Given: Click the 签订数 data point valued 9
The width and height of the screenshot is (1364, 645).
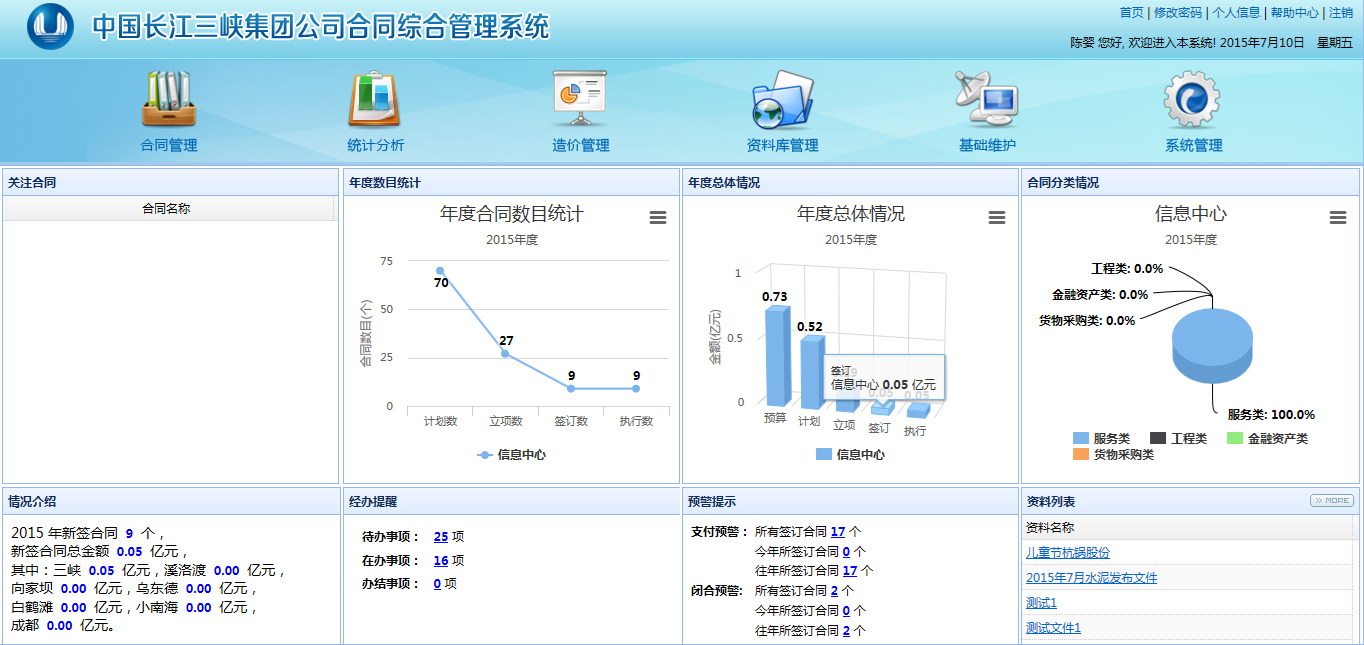Looking at the screenshot, I should point(571,388).
